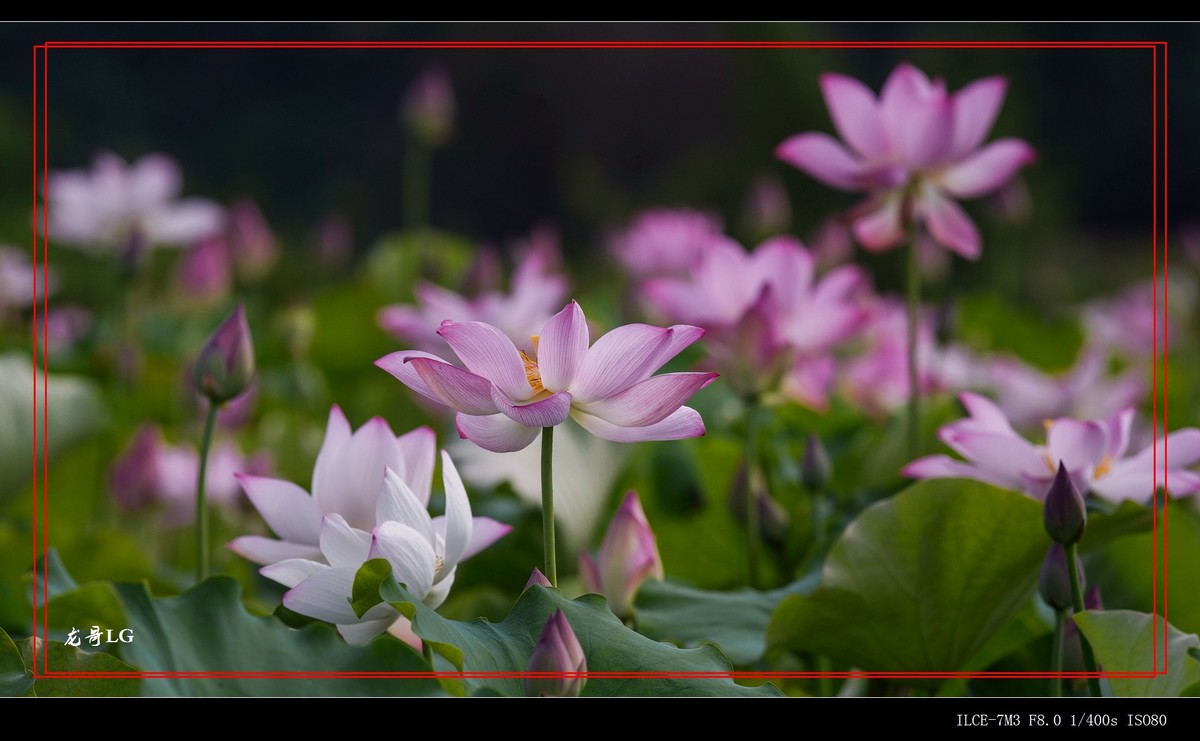The image size is (1200, 741).
Task: Click the "ILCE-7M3 F8.0 1/400s ISO80" caption text
Action: (x=1061, y=720)
